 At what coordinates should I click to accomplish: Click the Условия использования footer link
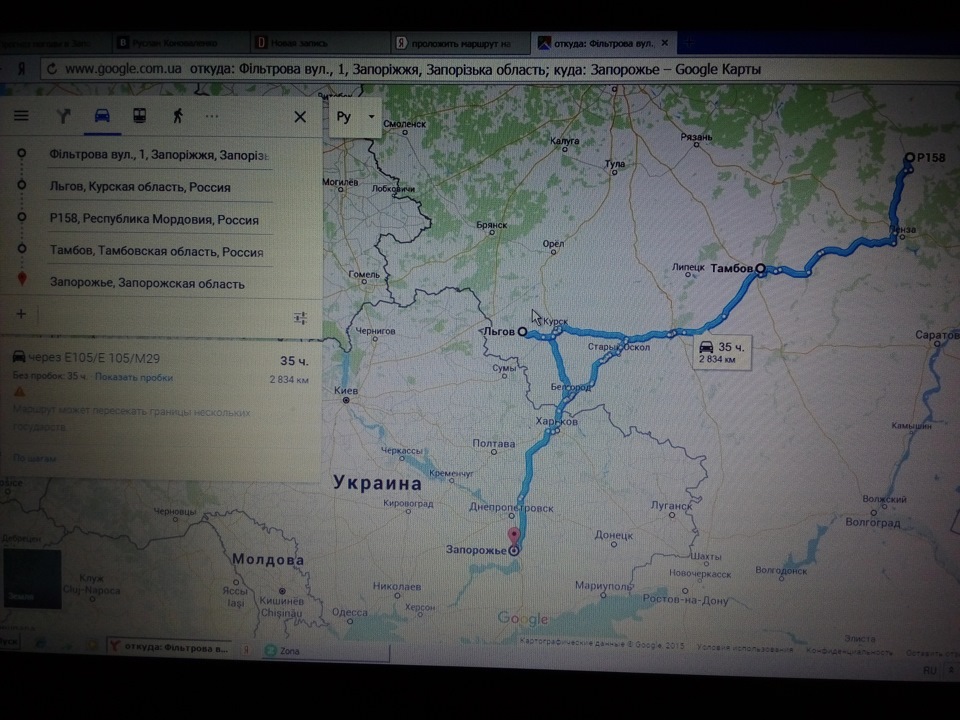click(744, 648)
